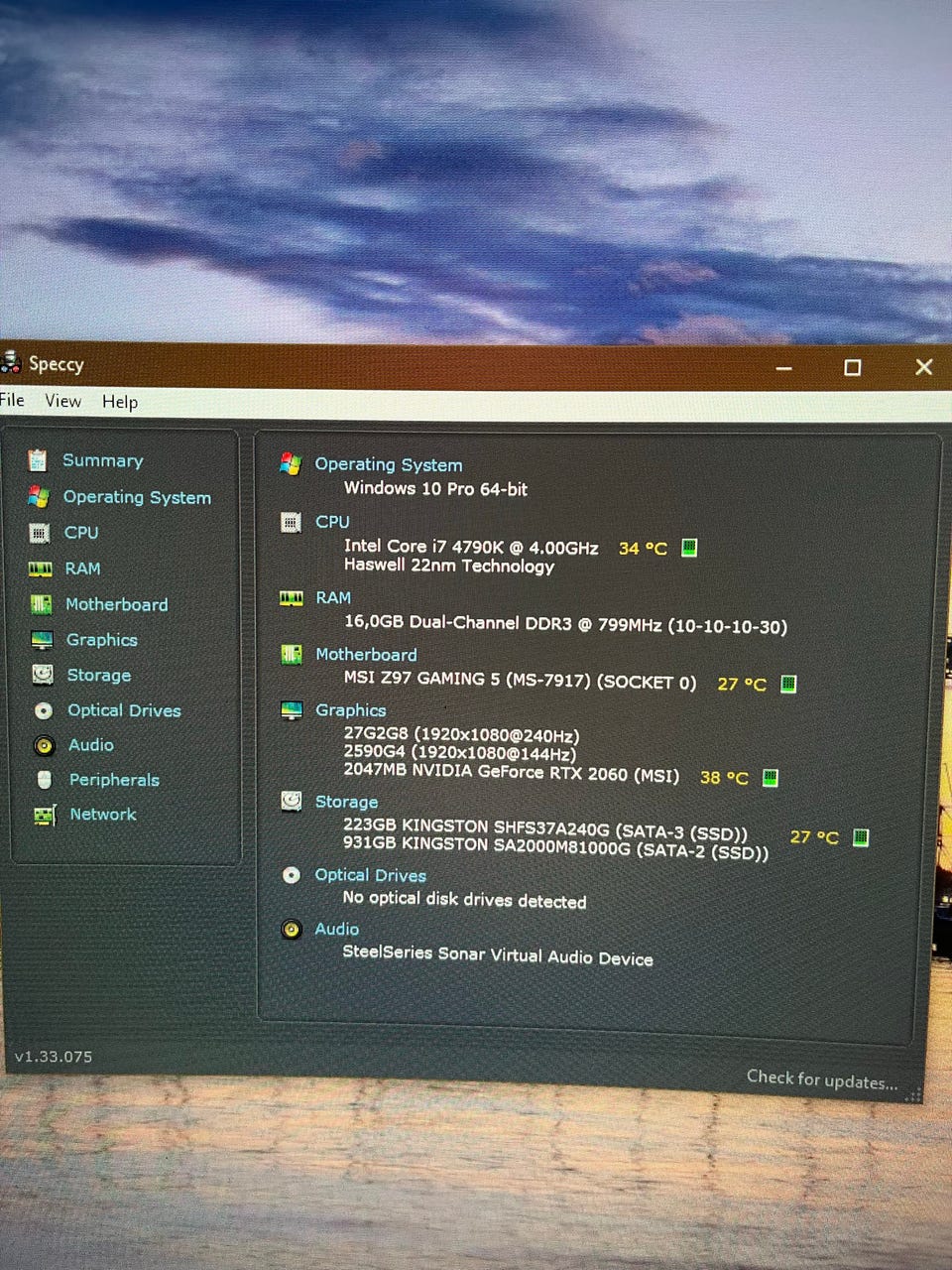952x1270 pixels.
Task: Click the temperature indicator next to motherboard 27 °C
Action: (788, 684)
